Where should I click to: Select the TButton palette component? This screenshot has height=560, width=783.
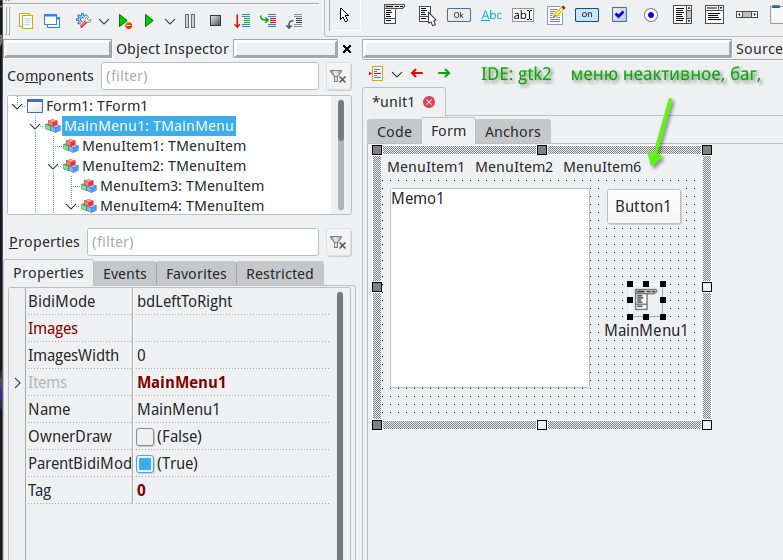tap(459, 14)
